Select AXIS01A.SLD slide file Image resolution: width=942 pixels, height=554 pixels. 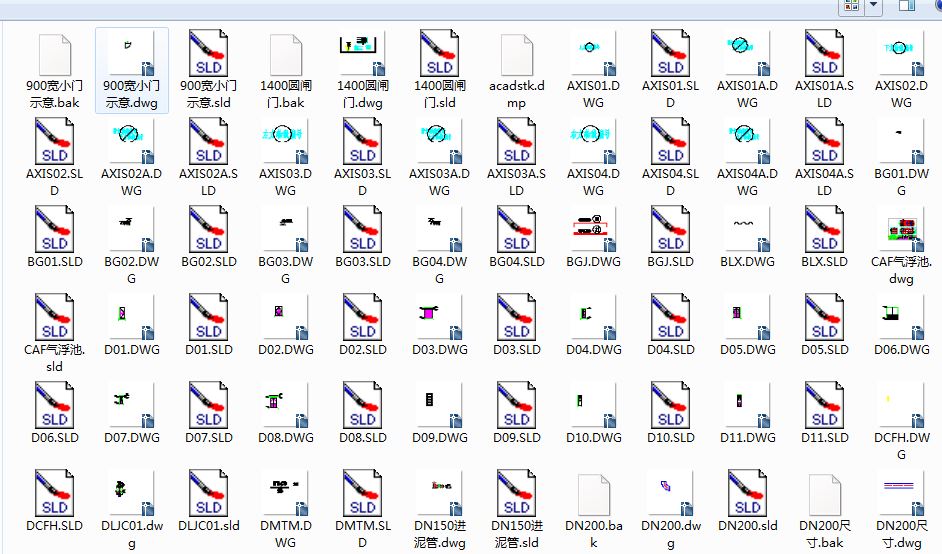824,54
